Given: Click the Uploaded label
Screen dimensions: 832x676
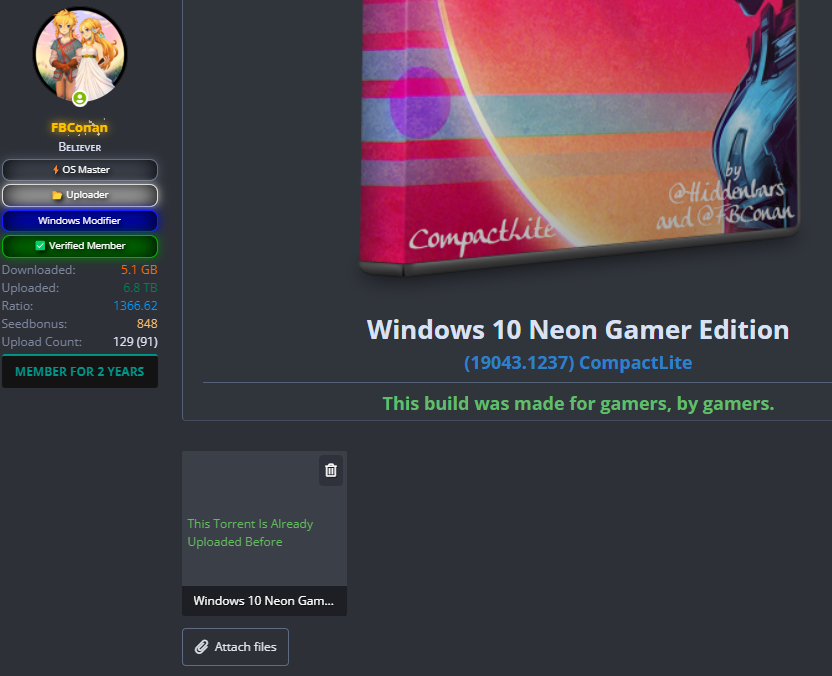Looking at the screenshot, I should (30, 288).
